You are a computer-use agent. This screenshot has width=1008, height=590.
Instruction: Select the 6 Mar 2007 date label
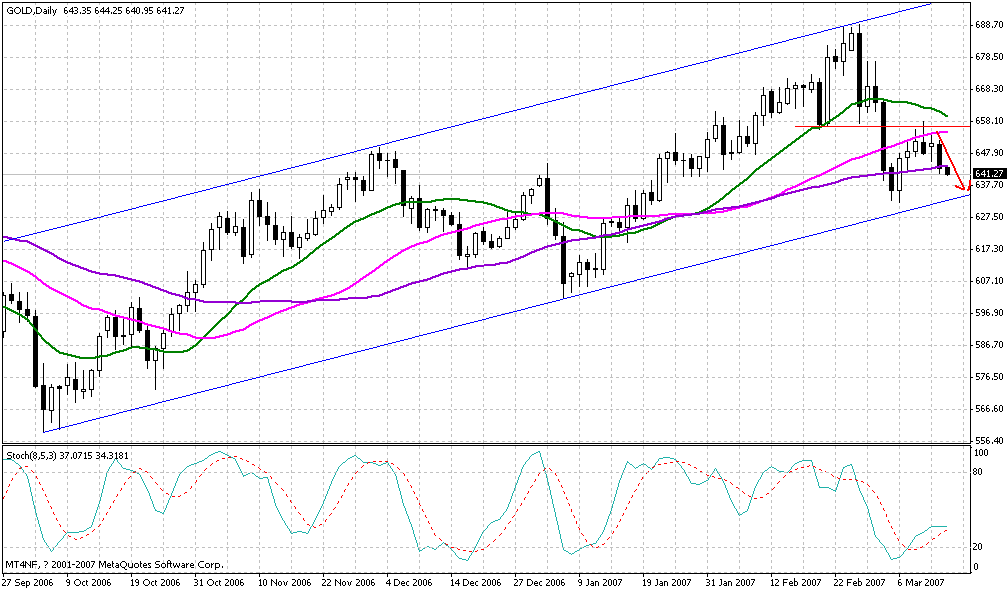click(x=922, y=582)
